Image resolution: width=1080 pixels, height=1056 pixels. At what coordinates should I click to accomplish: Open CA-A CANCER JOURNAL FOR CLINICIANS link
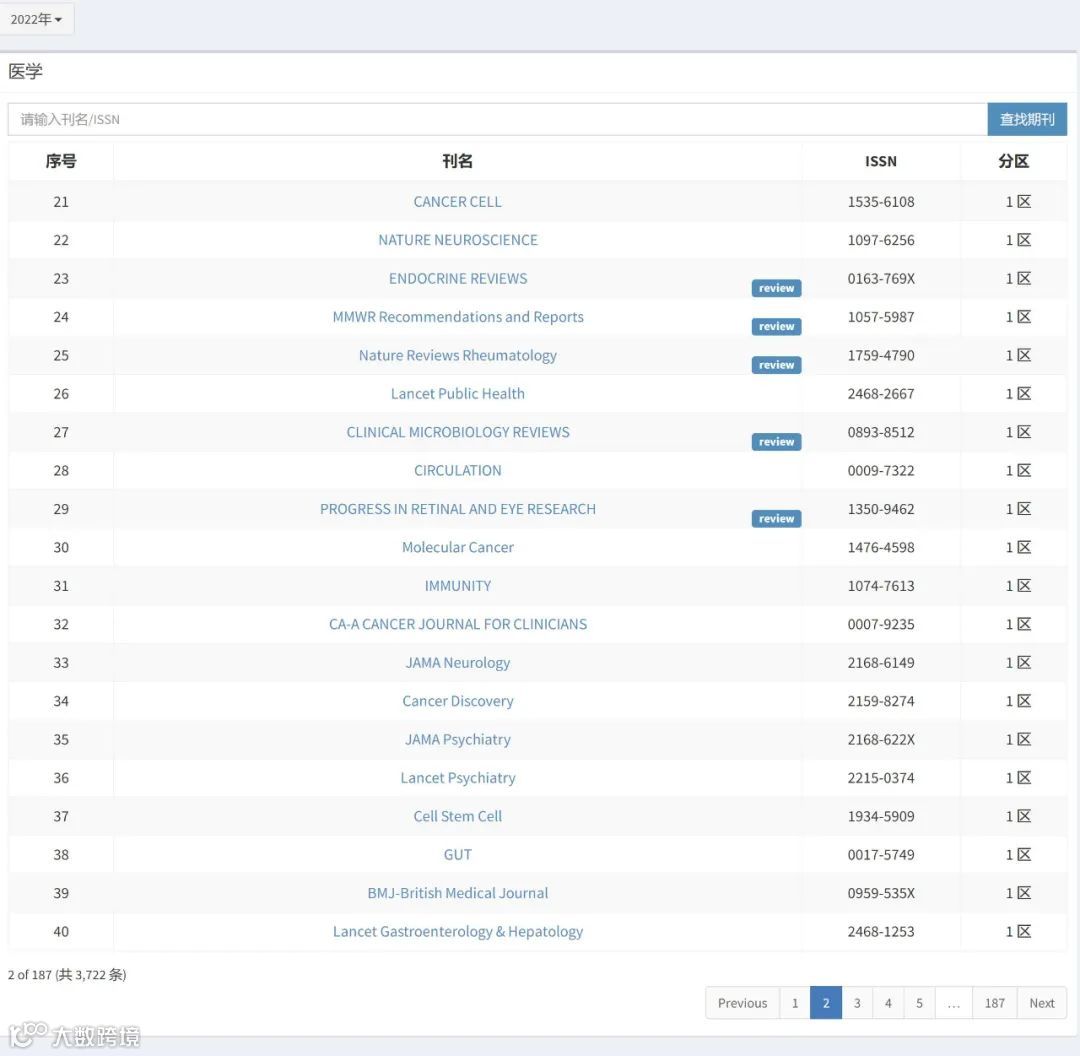(x=457, y=624)
